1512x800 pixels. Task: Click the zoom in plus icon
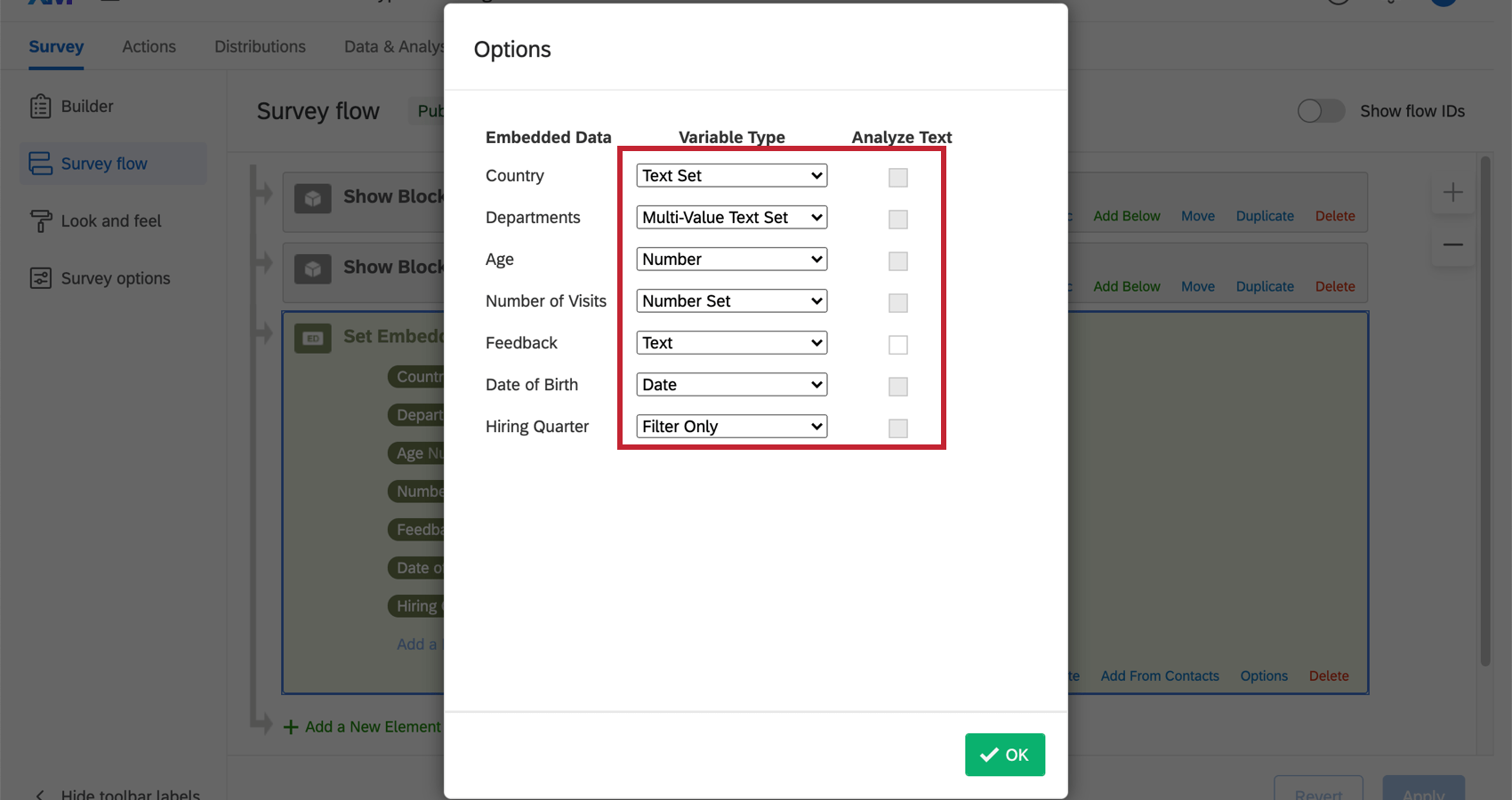tap(1452, 191)
